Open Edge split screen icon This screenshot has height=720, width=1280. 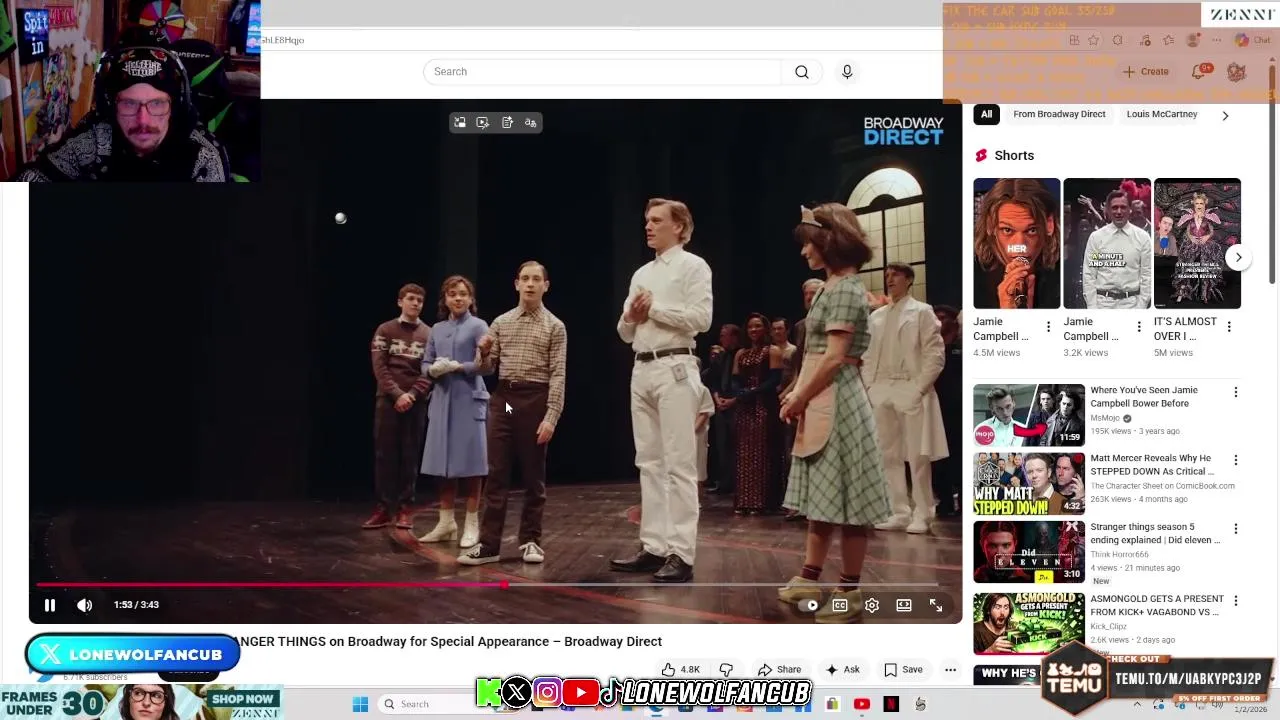tap(1073, 40)
